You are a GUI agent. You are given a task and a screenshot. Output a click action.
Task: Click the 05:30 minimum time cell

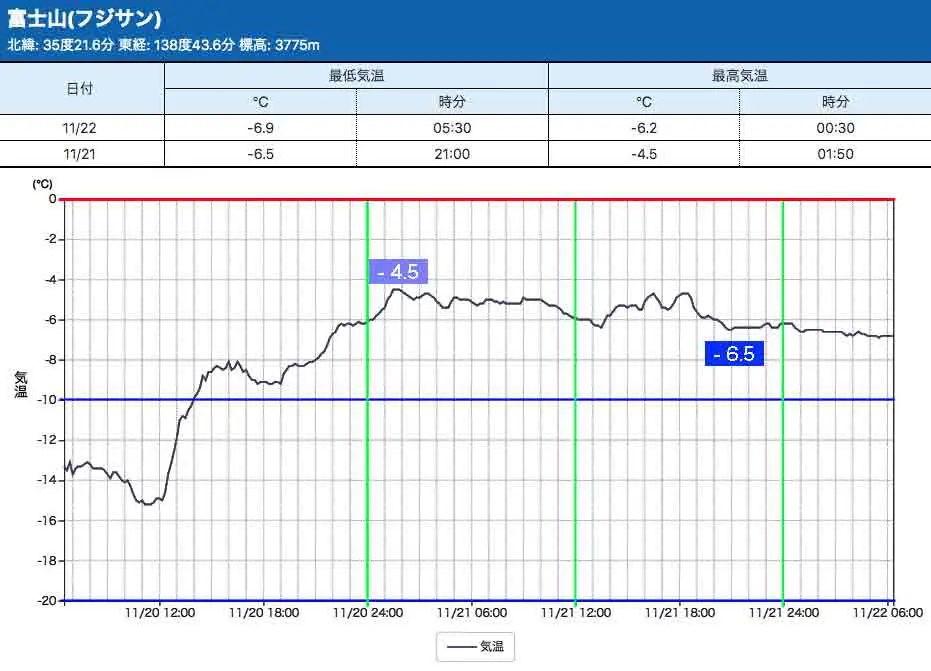(452, 128)
